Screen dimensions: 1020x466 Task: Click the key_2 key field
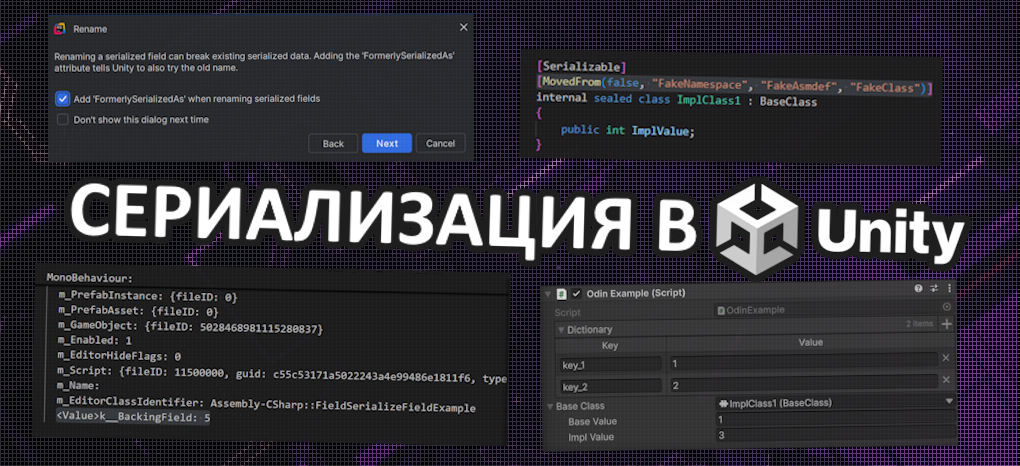[x=610, y=387]
